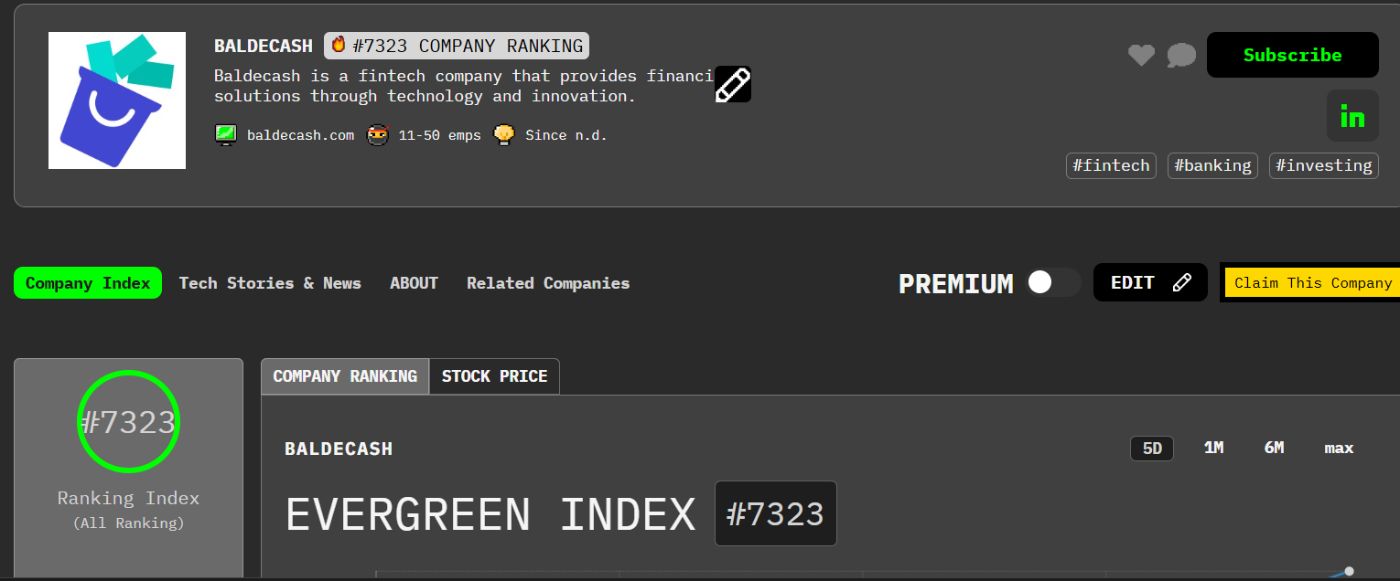Open the Related Companies tab
The image size is (1400, 581).
click(548, 283)
